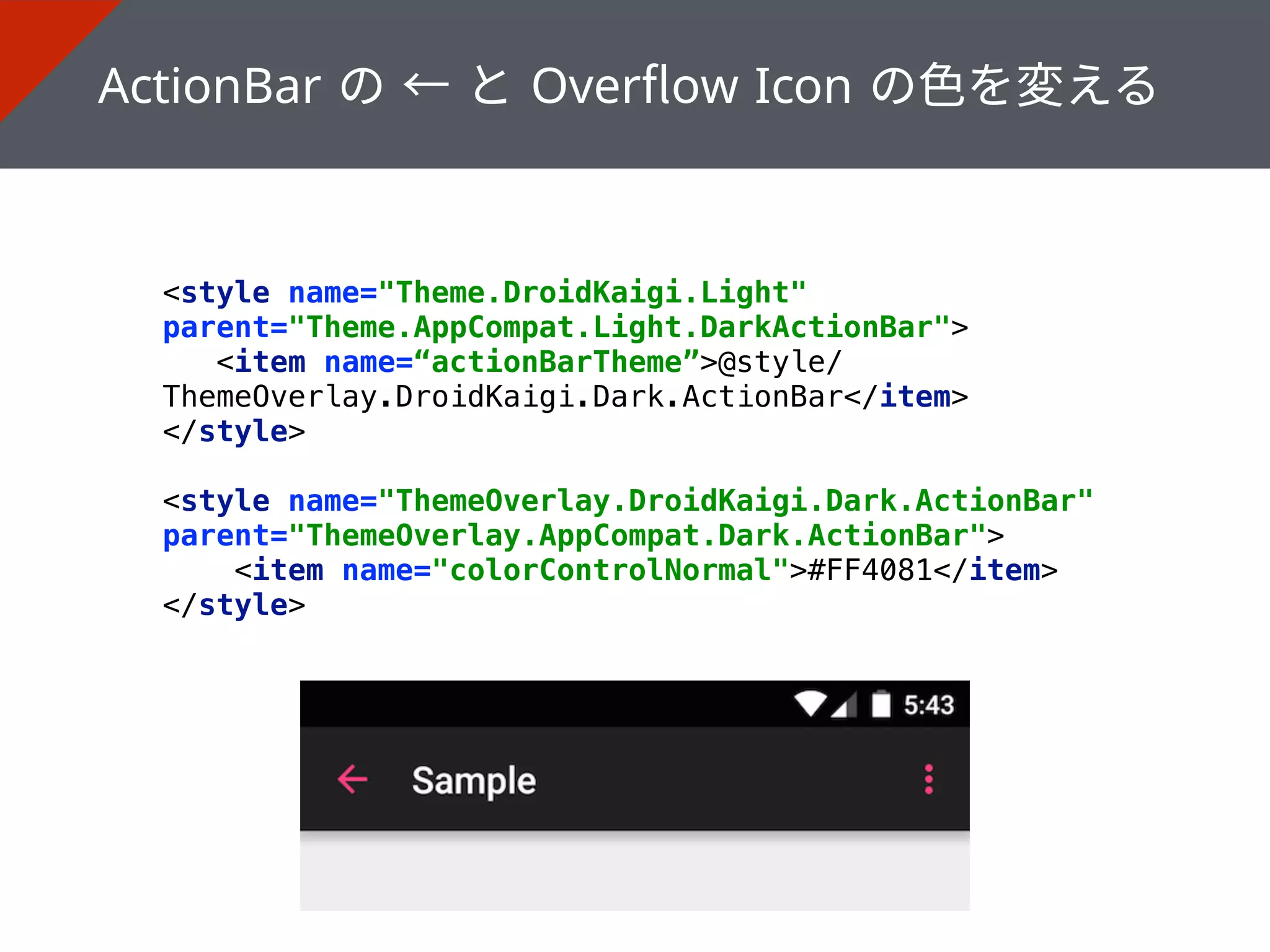
Task: Click the cellular signal status icon
Action: point(845,705)
